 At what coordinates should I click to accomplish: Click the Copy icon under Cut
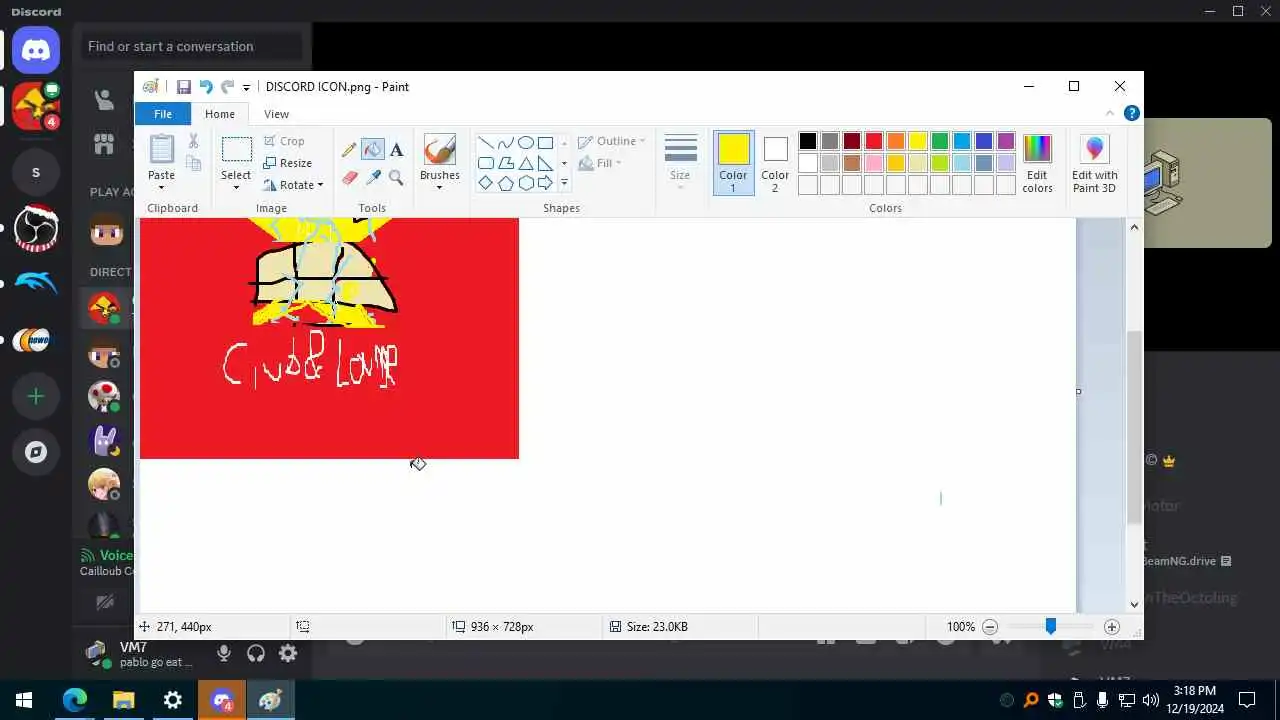pos(193,164)
